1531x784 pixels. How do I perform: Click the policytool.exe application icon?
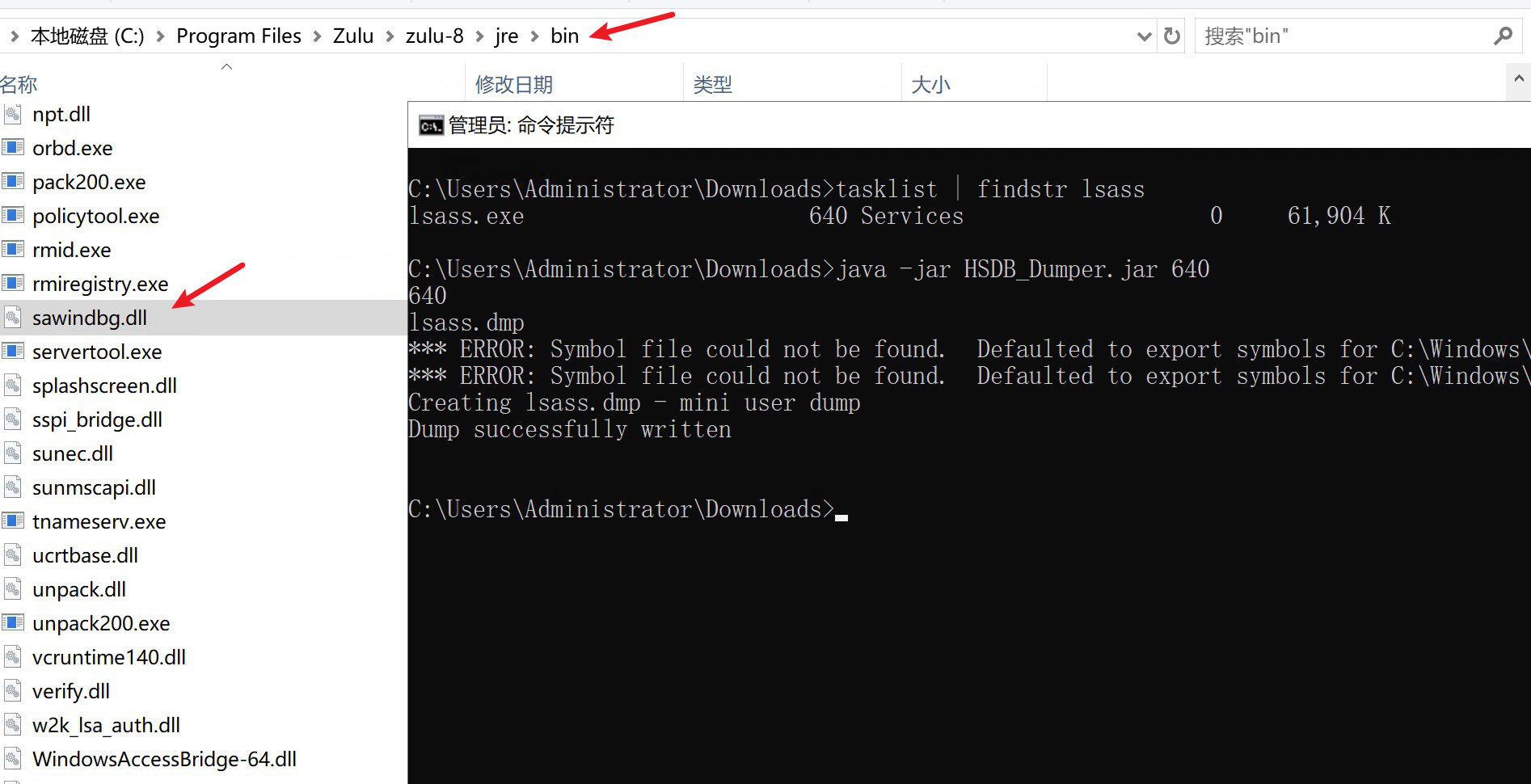click(x=12, y=216)
